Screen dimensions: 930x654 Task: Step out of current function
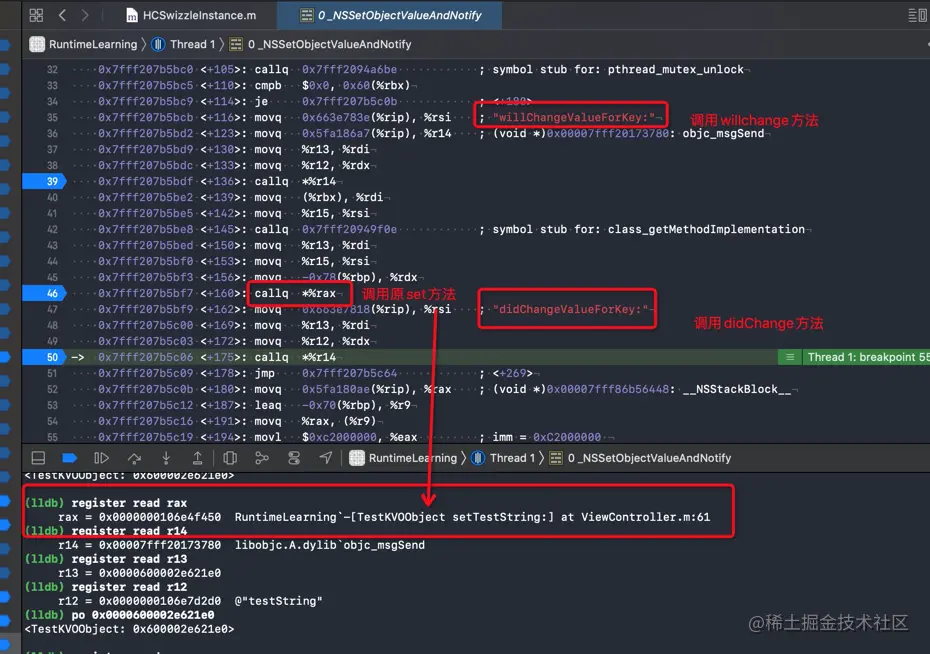[198, 458]
